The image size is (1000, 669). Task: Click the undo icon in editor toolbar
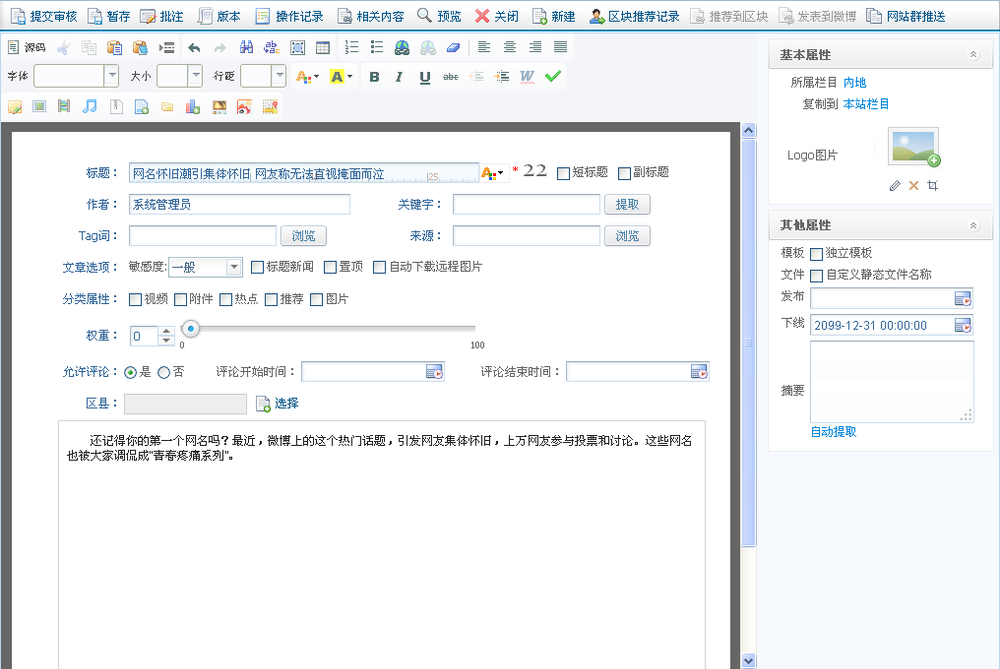coord(194,46)
